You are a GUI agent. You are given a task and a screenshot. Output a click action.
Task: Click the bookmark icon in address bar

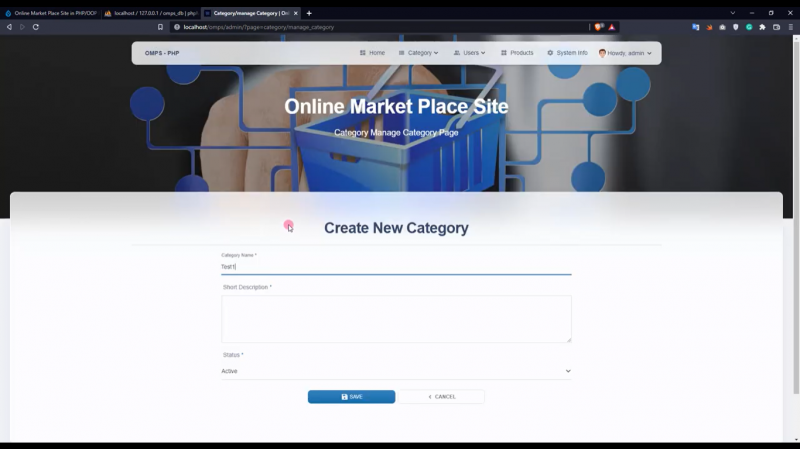[x=160, y=27]
